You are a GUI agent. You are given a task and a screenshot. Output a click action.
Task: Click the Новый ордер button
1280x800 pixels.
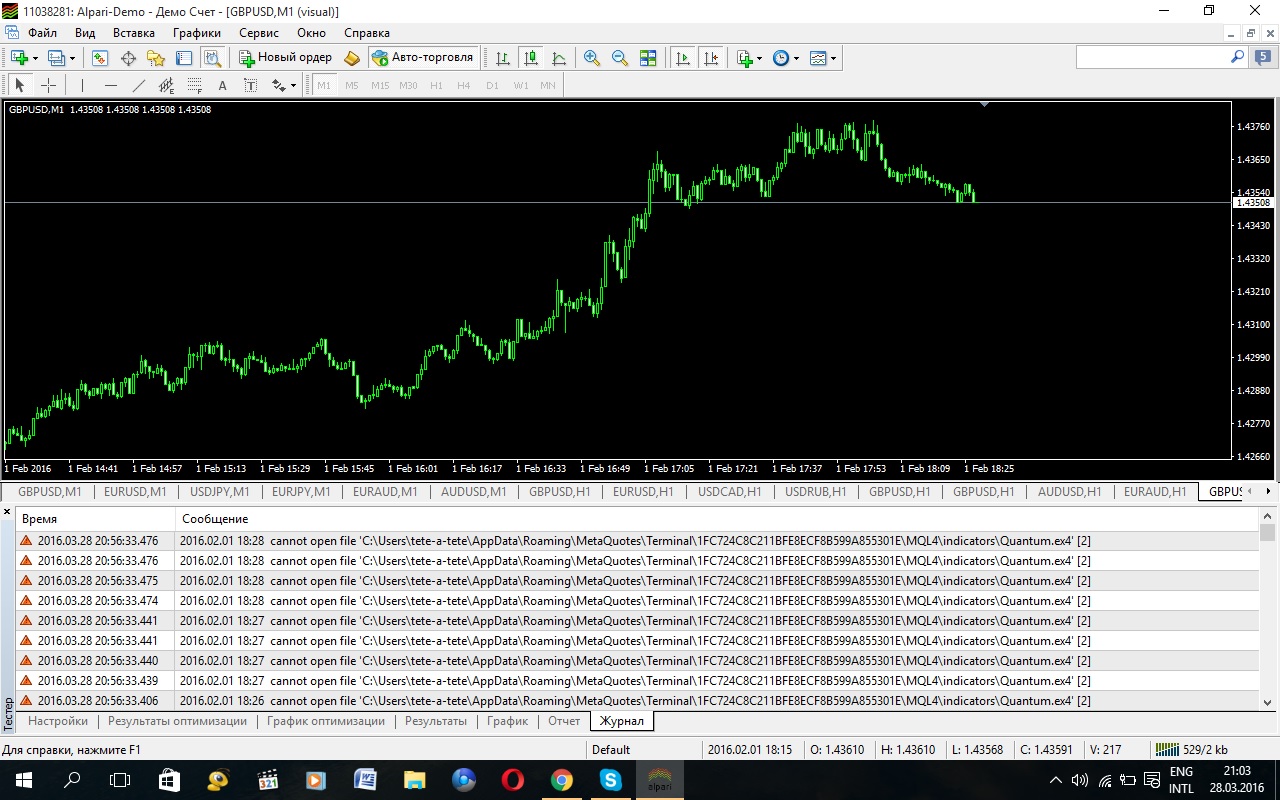click(286, 58)
